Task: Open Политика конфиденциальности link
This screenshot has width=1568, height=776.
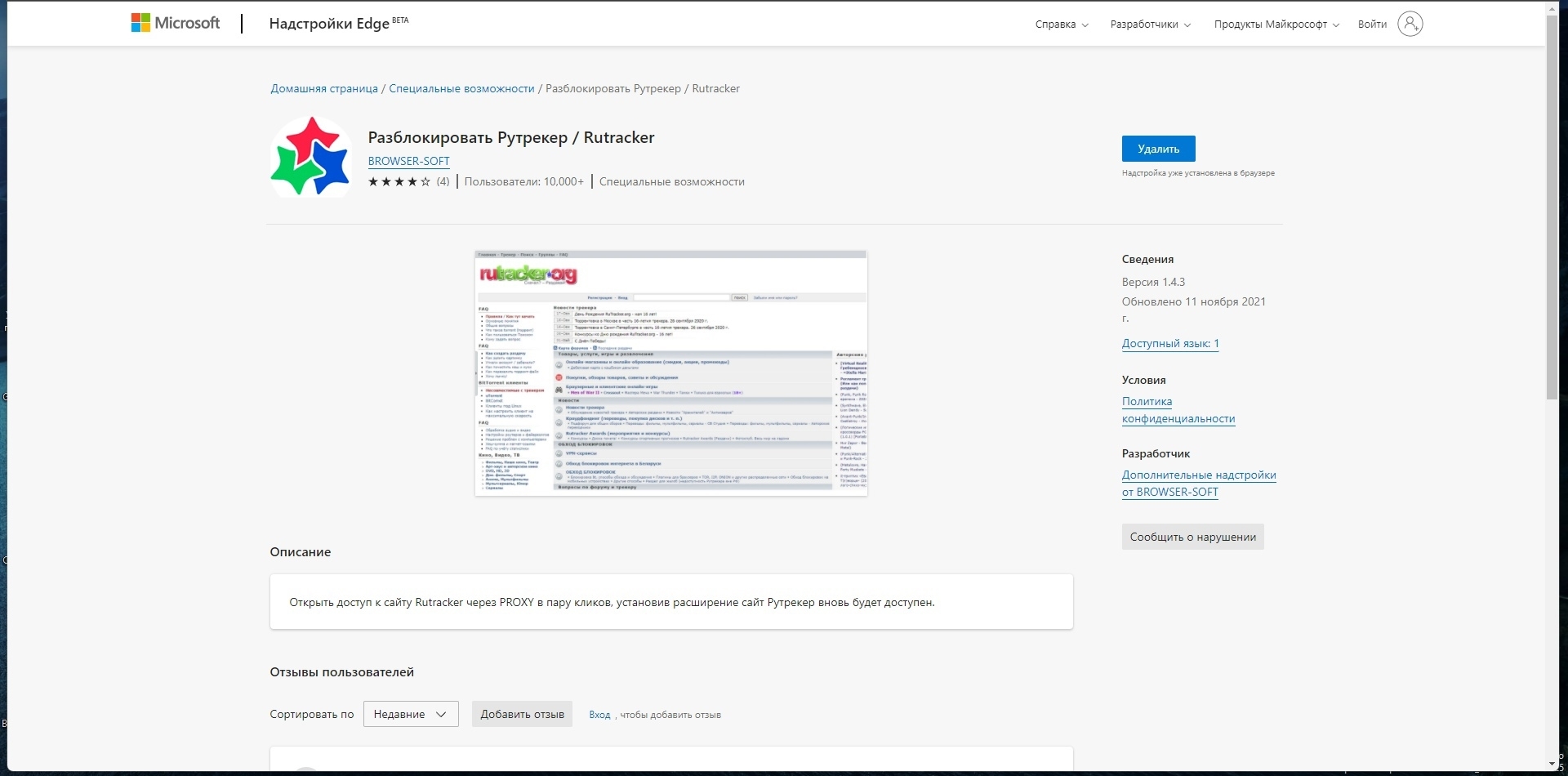Action: coord(1178,410)
